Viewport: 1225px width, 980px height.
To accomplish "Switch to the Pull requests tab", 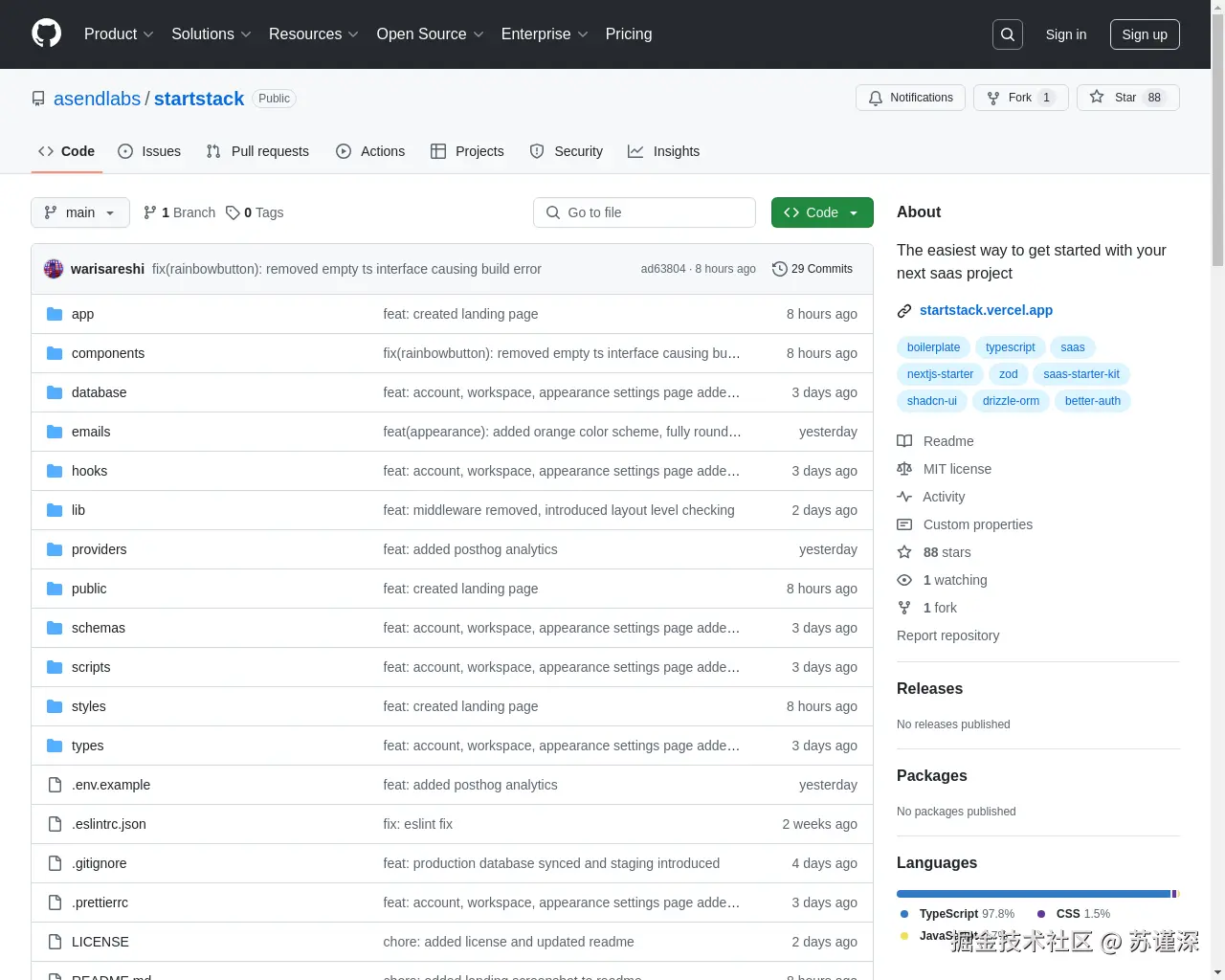I will click(257, 151).
